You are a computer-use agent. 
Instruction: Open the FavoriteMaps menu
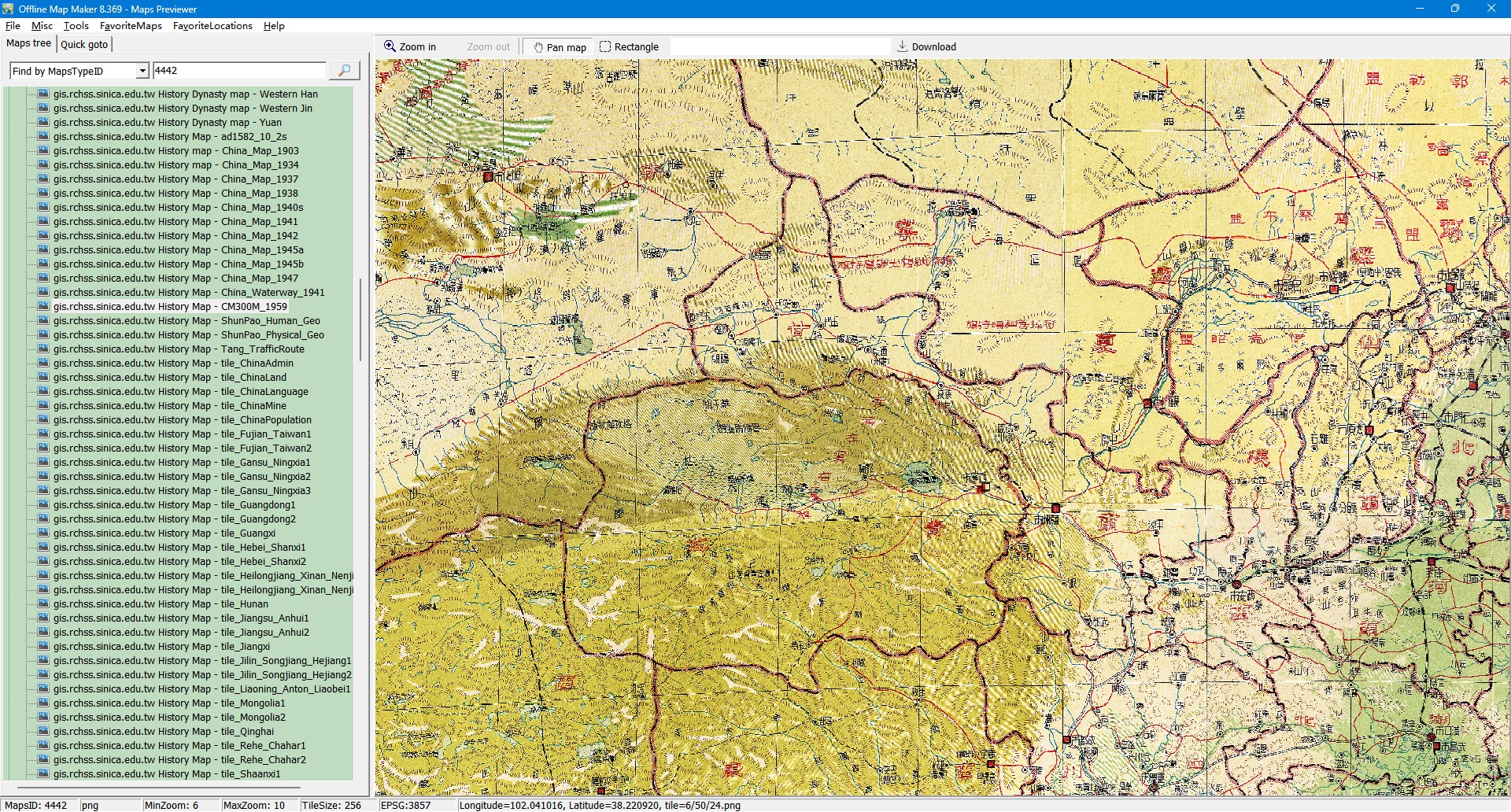pyautogui.click(x=131, y=26)
